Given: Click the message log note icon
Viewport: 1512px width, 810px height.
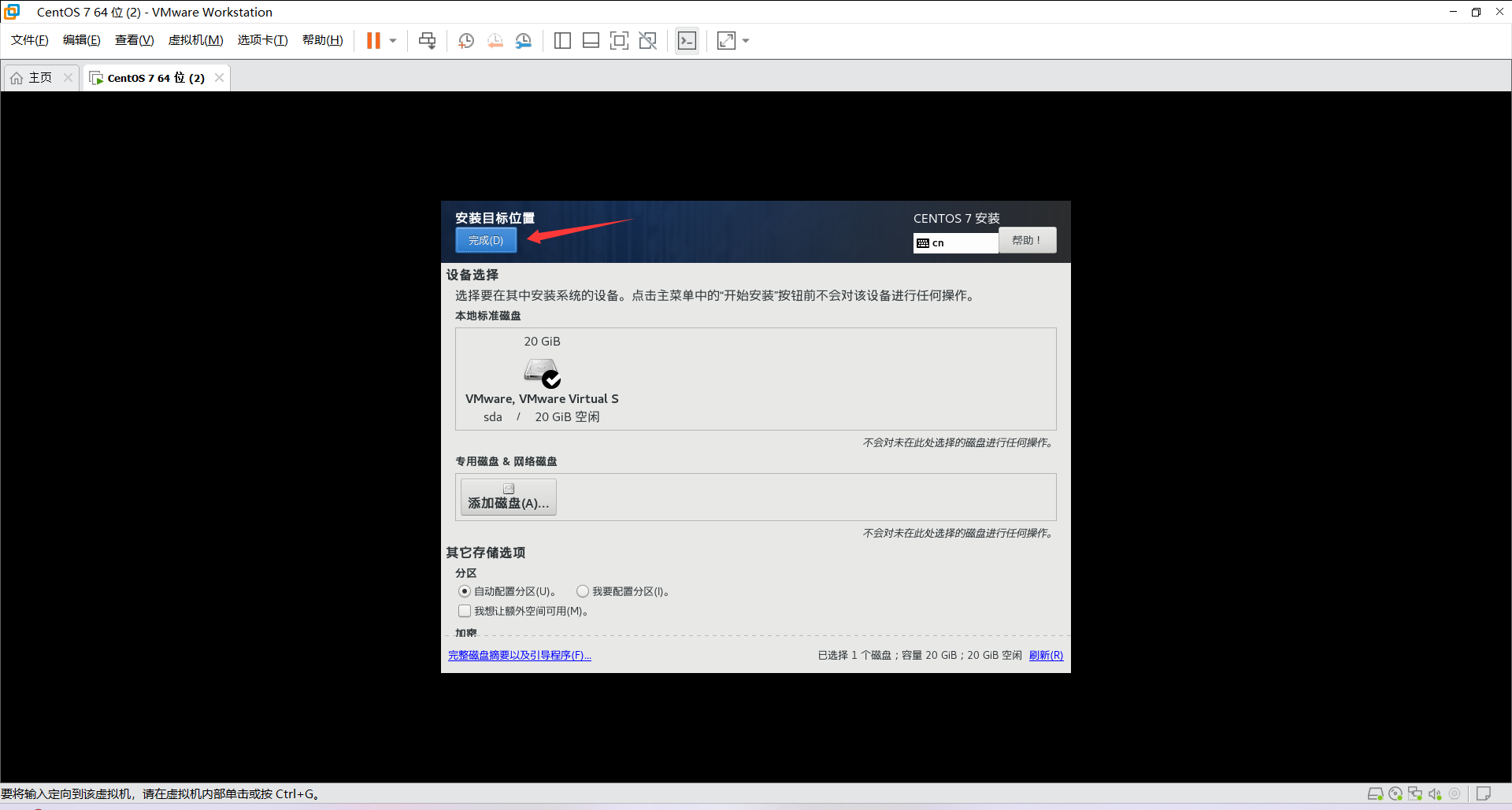Looking at the screenshot, I should (x=1484, y=793).
